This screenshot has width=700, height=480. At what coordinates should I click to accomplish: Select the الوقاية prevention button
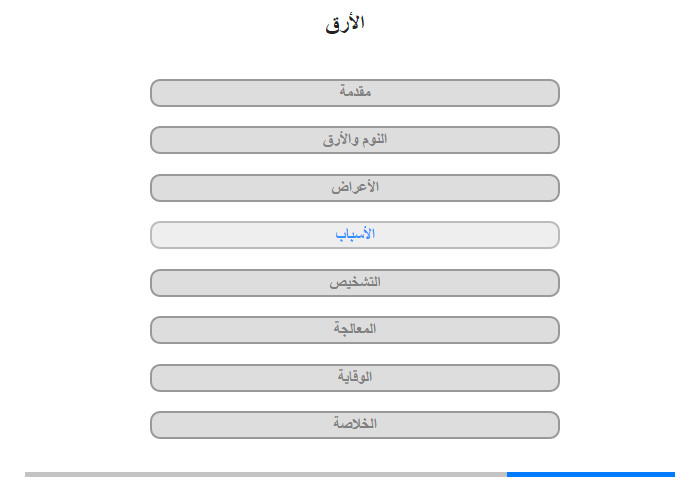pos(355,378)
